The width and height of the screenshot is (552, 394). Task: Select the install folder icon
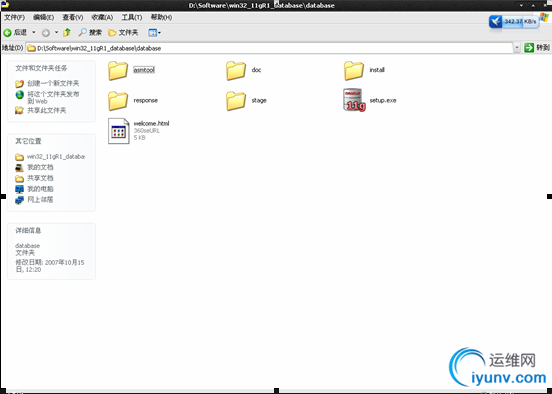click(x=354, y=70)
